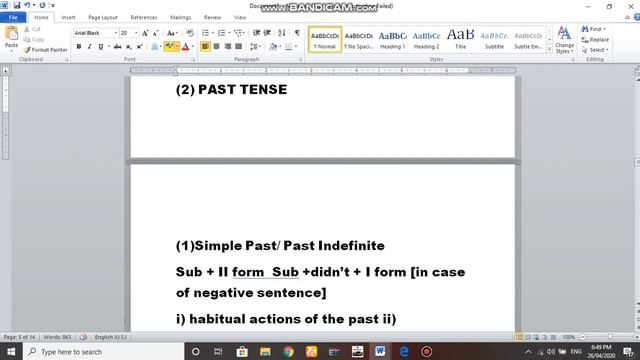The image size is (640, 360).
Task: Clear formatting with the eraser icon
Action: coord(190,33)
